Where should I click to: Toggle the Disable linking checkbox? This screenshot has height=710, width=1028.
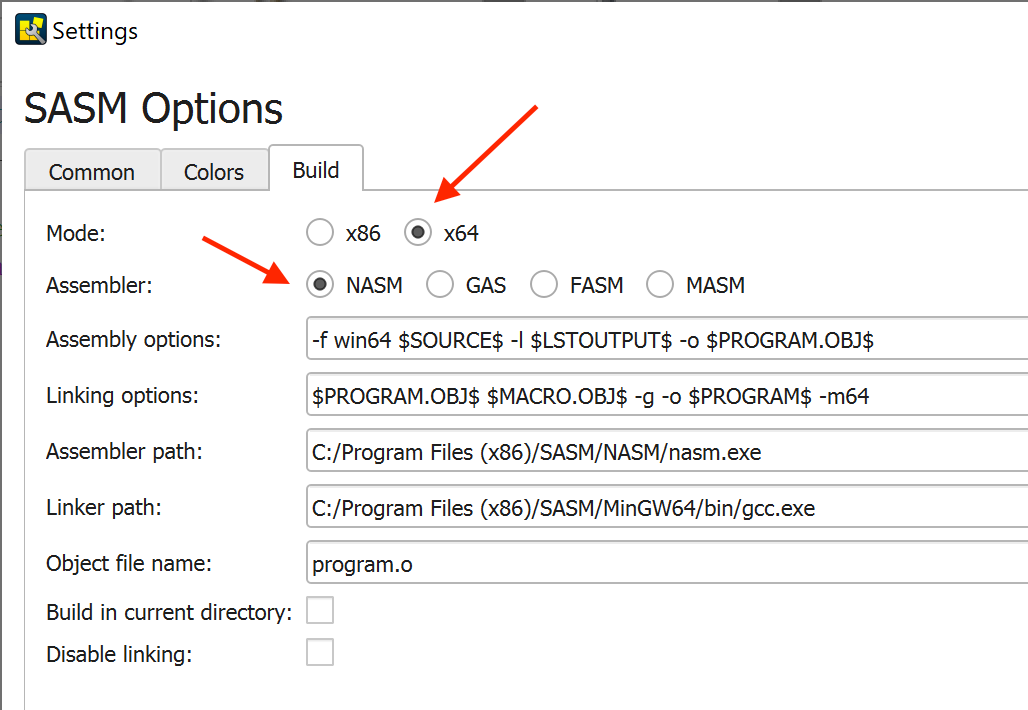coord(320,654)
